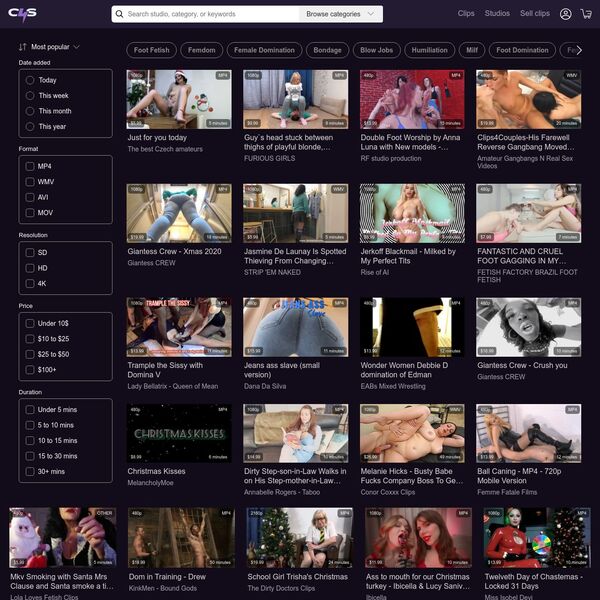Click the search magnifier icon

pyautogui.click(x=120, y=15)
